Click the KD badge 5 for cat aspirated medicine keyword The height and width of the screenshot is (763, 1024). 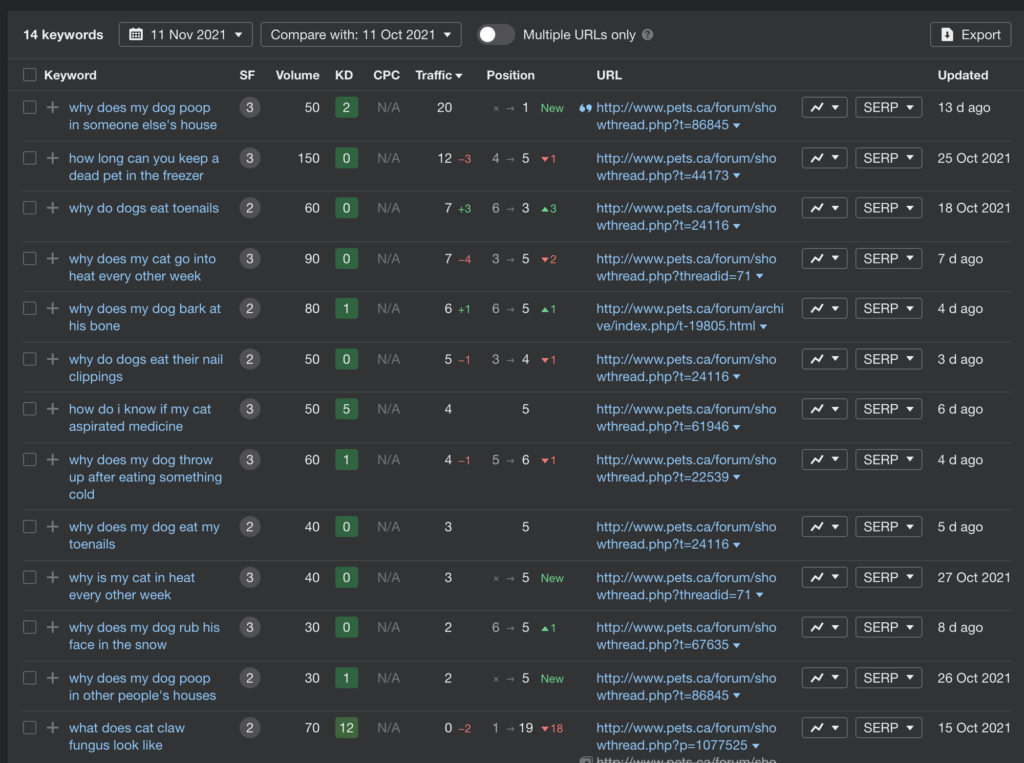click(x=346, y=409)
